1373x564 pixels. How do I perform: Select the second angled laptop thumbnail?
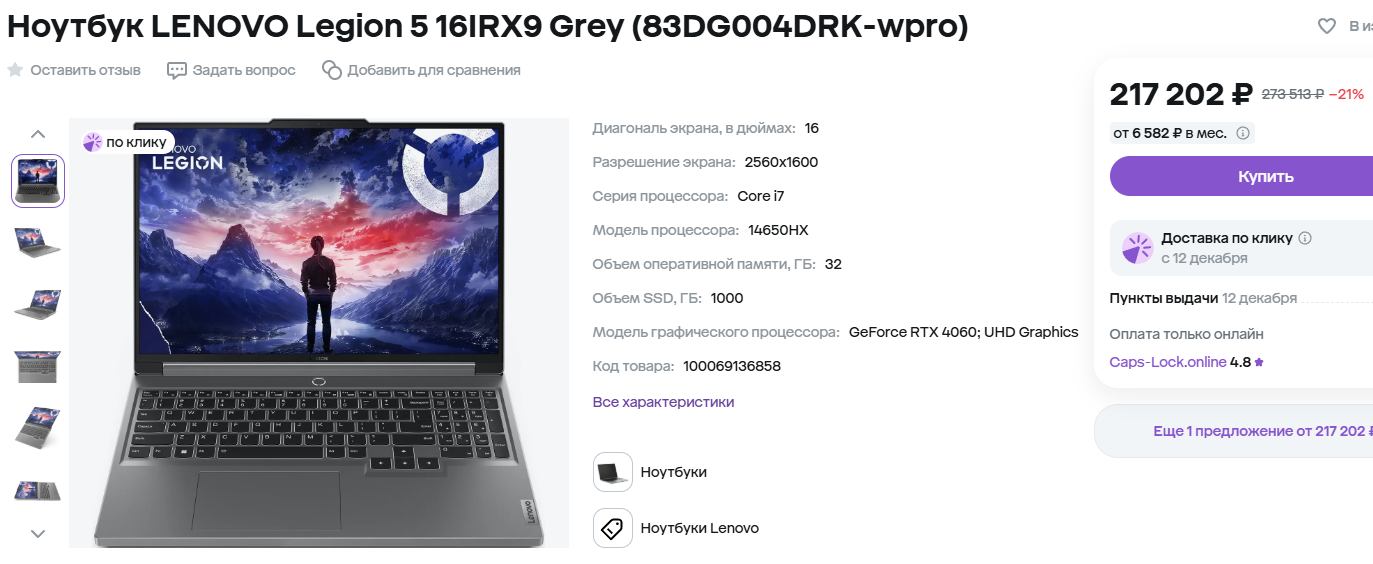(x=38, y=243)
